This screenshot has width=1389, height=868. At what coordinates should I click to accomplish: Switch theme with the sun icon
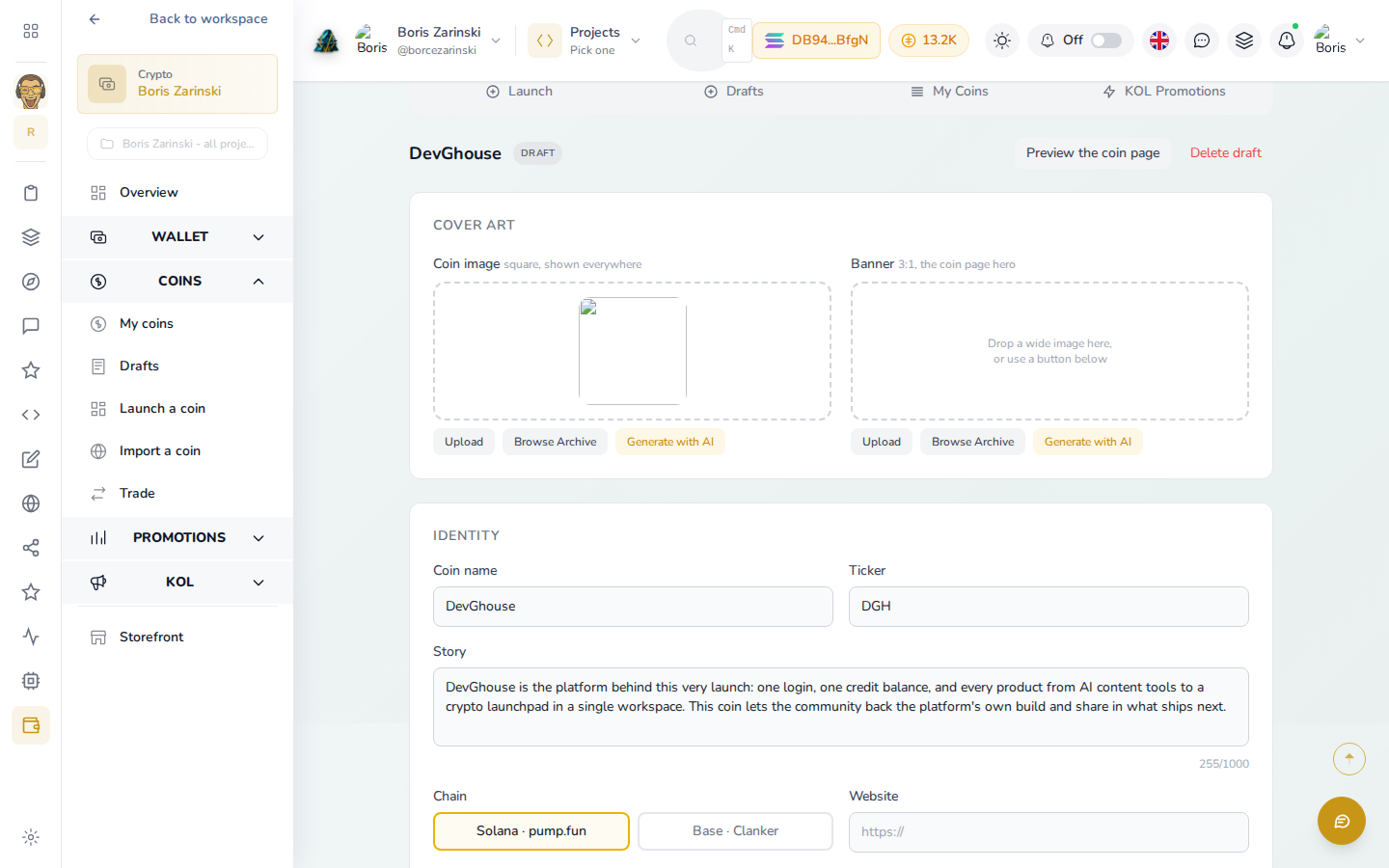[1002, 41]
